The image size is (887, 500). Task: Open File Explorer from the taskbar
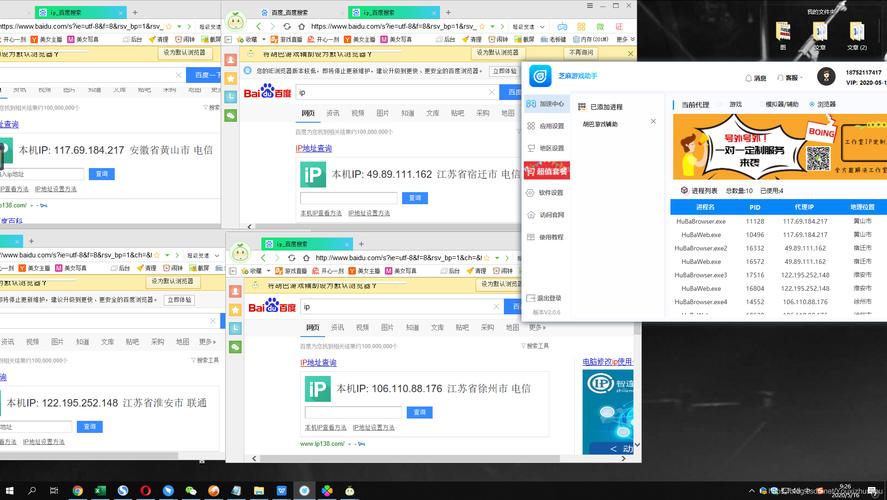coord(259,490)
